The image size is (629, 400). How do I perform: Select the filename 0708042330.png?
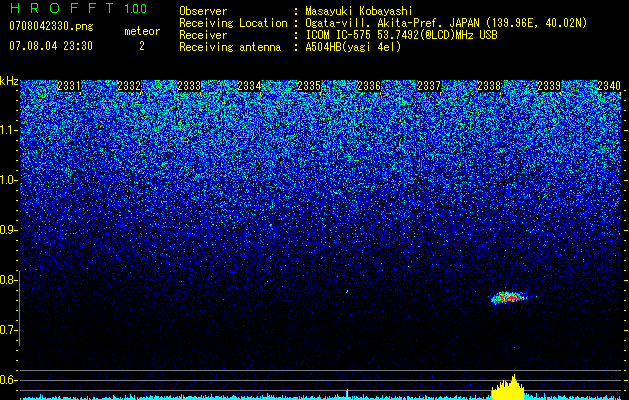point(51,26)
